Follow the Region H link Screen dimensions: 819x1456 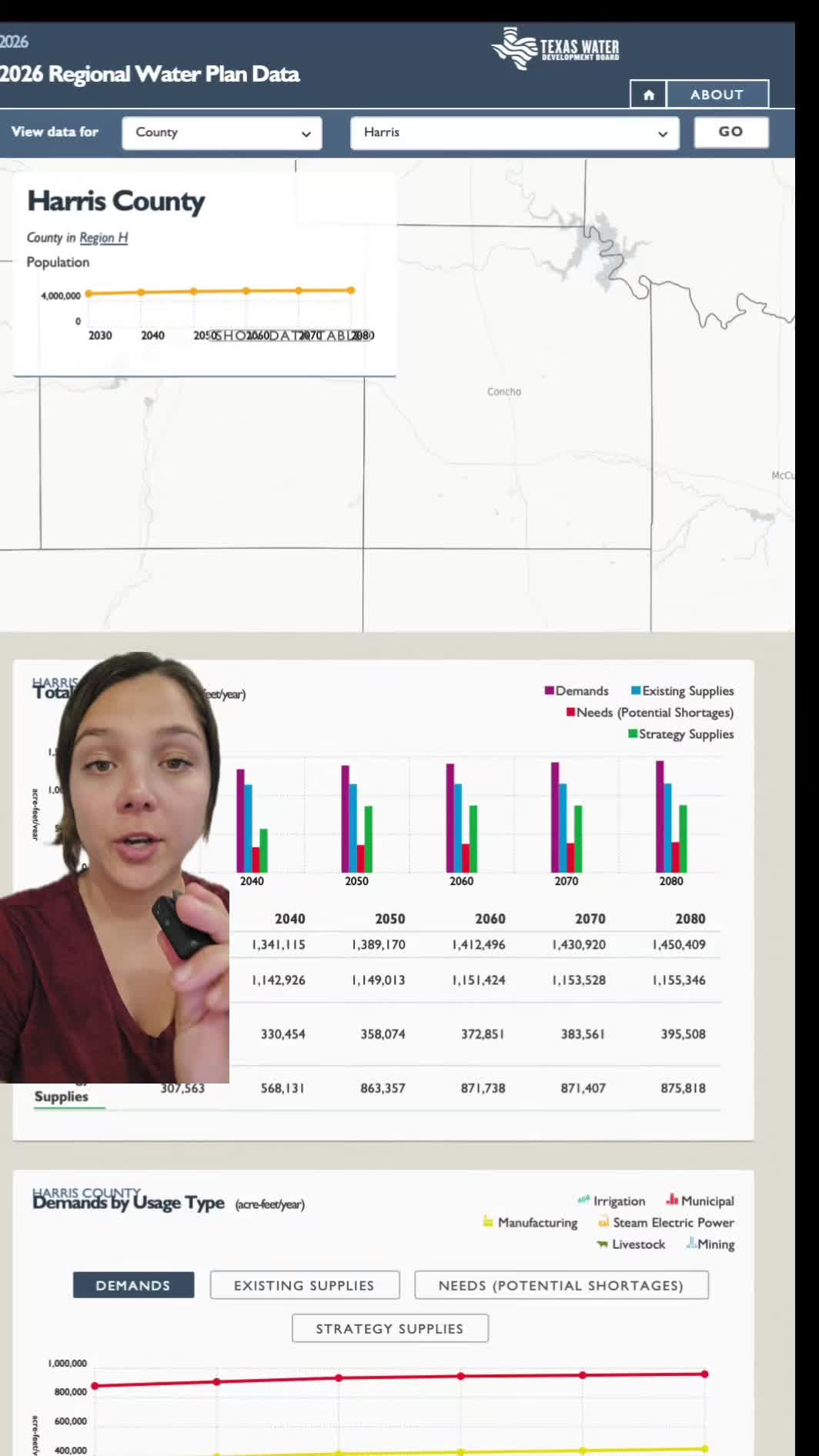pyautogui.click(x=104, y=238)
